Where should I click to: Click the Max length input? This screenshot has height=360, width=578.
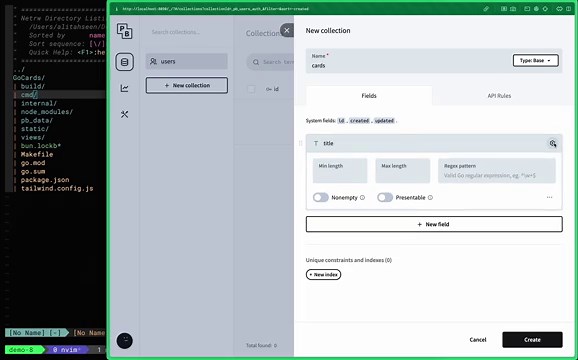[403, 171]
